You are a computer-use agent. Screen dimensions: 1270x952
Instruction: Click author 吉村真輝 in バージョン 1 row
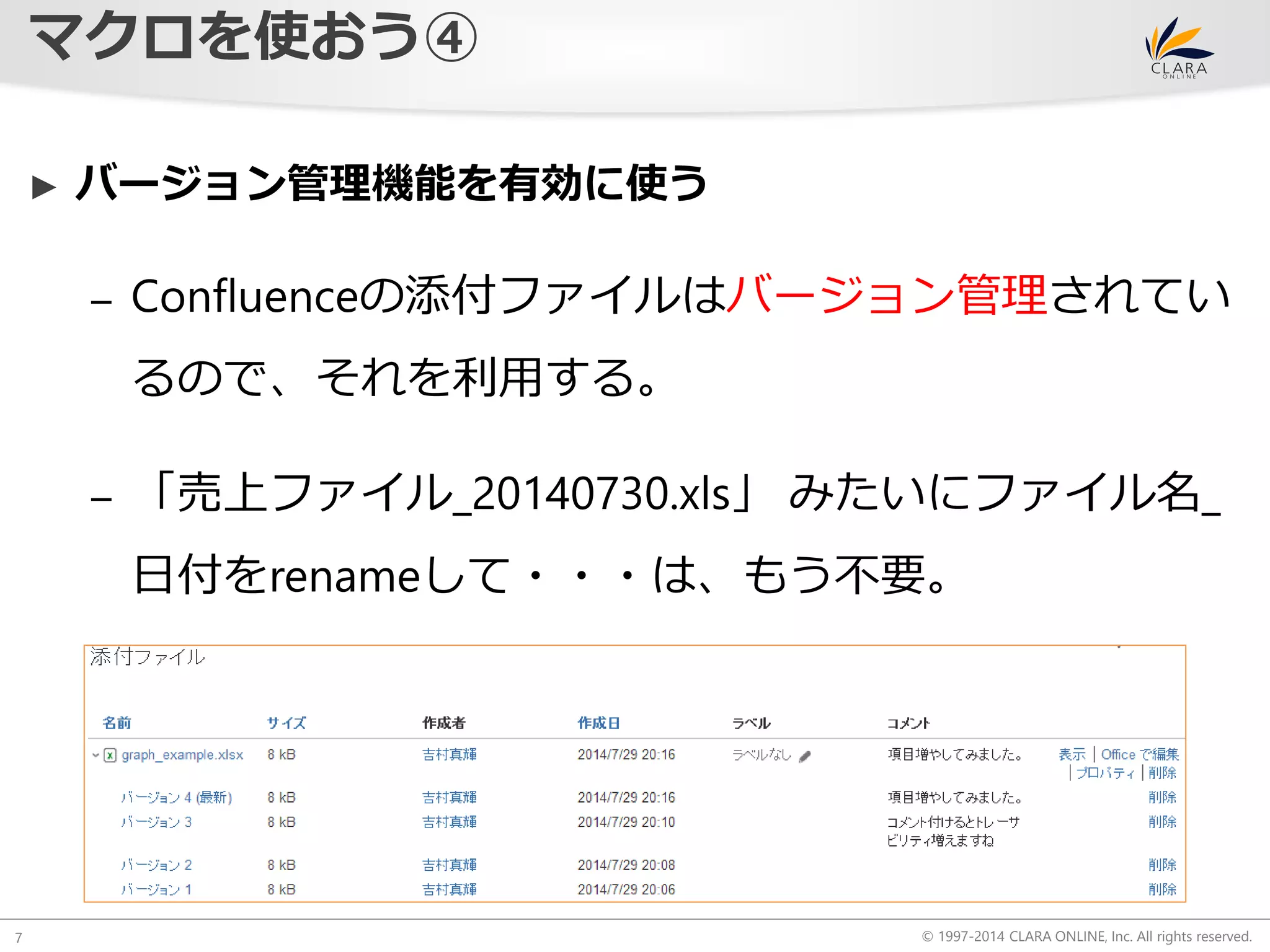[x=450, y=890]
